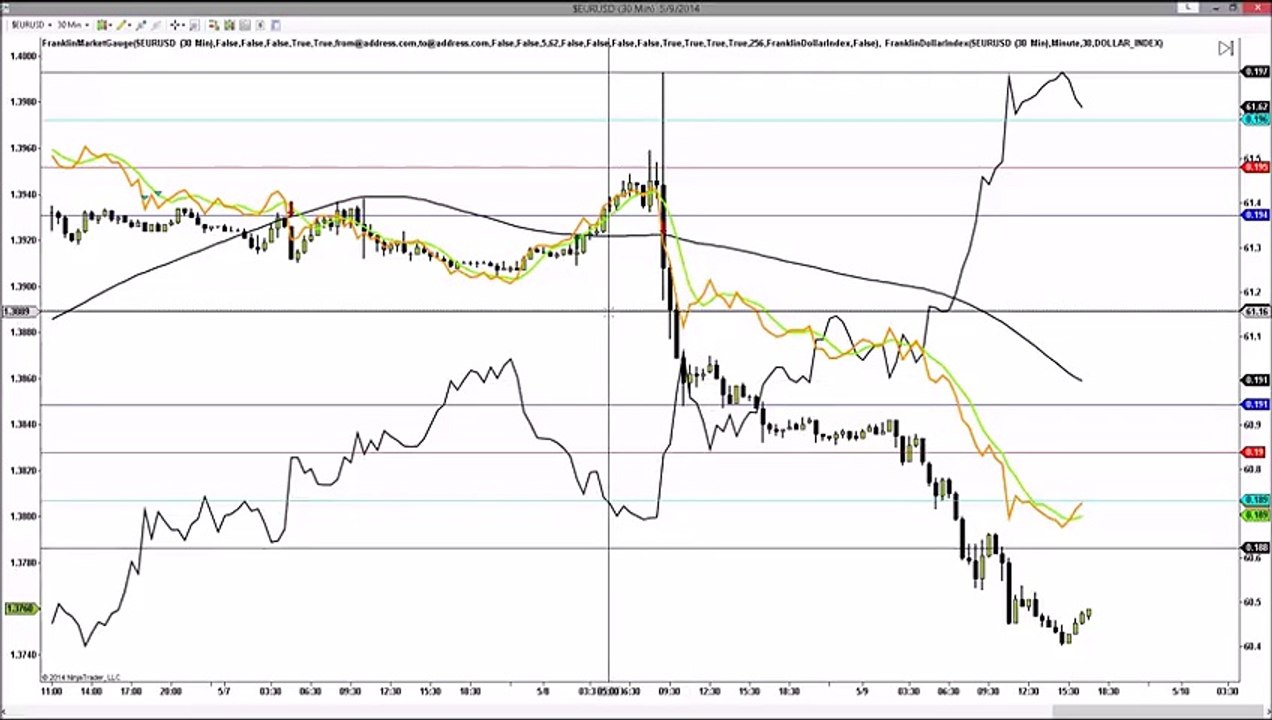This screenshot has width=1272, height=720.
Task: Click the 1.4000 price axis label
Action: coord(24,56)
